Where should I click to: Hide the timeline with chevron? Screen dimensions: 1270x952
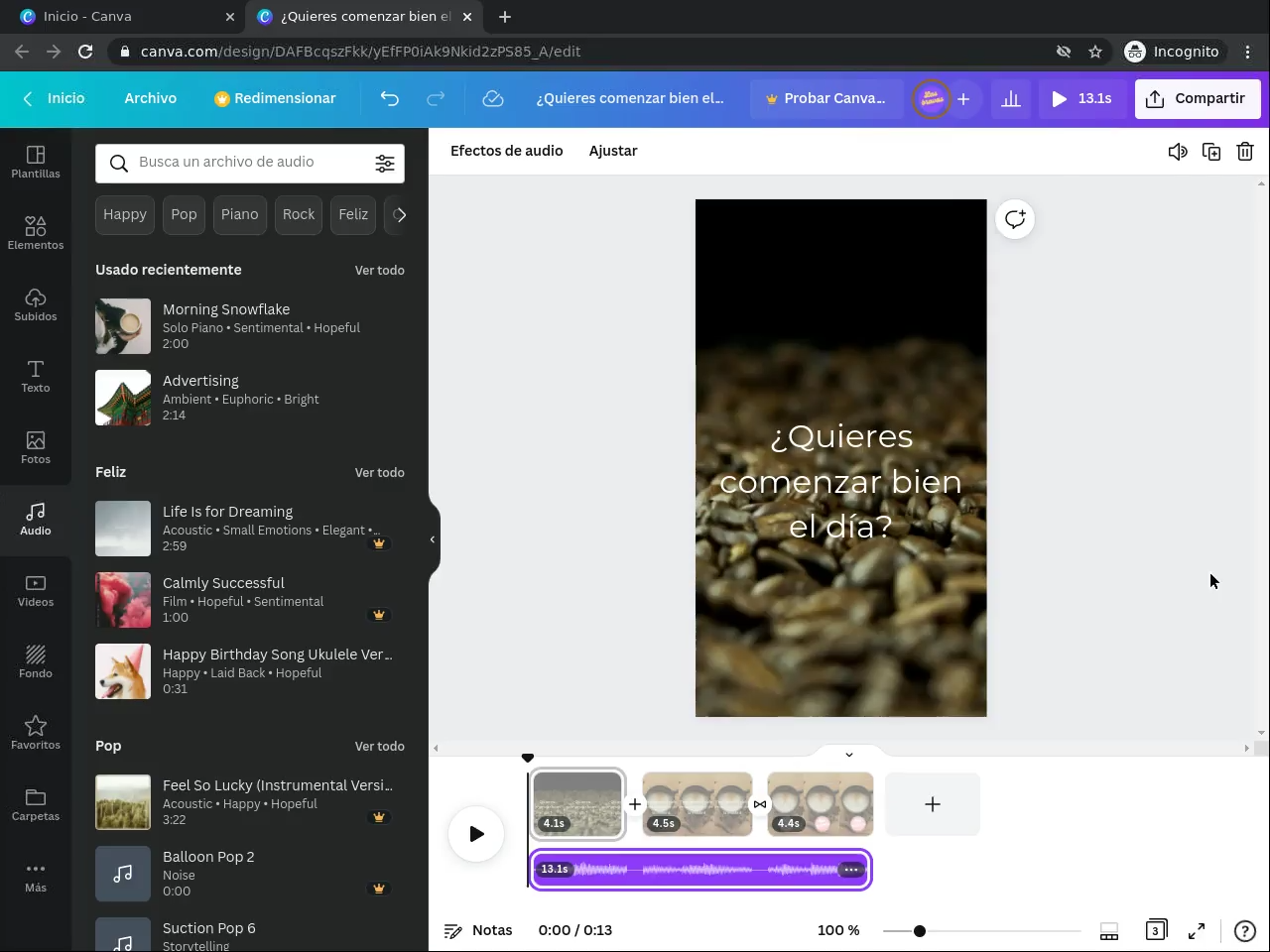[x=848, y=755]
